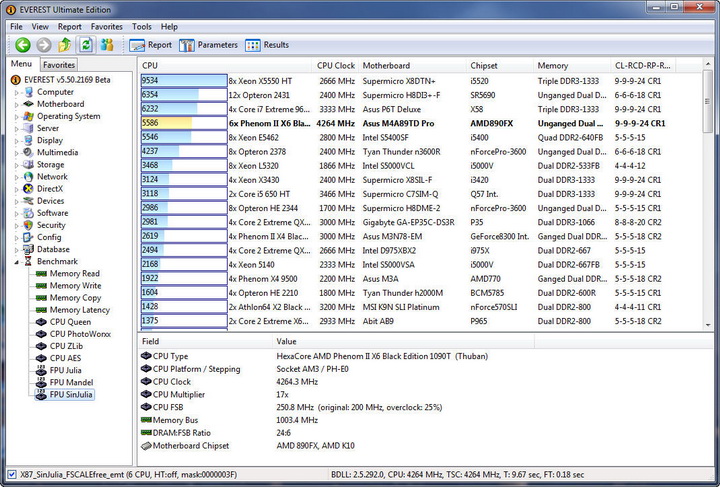Viewport: 720px width, 487px height.
Task: Select the CPU AES benchmark icon
Action: coord(41,358)
